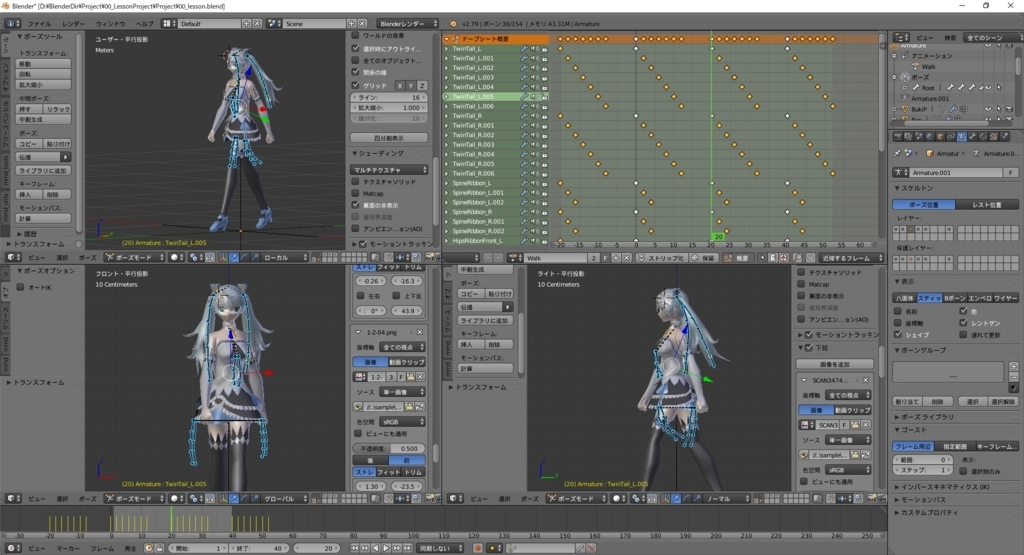The height and width of the screenshot is (555, 1024).
Task: Click the wrench icon on TwinTail_L.001 channel
Action: click(x=524, y=58)
